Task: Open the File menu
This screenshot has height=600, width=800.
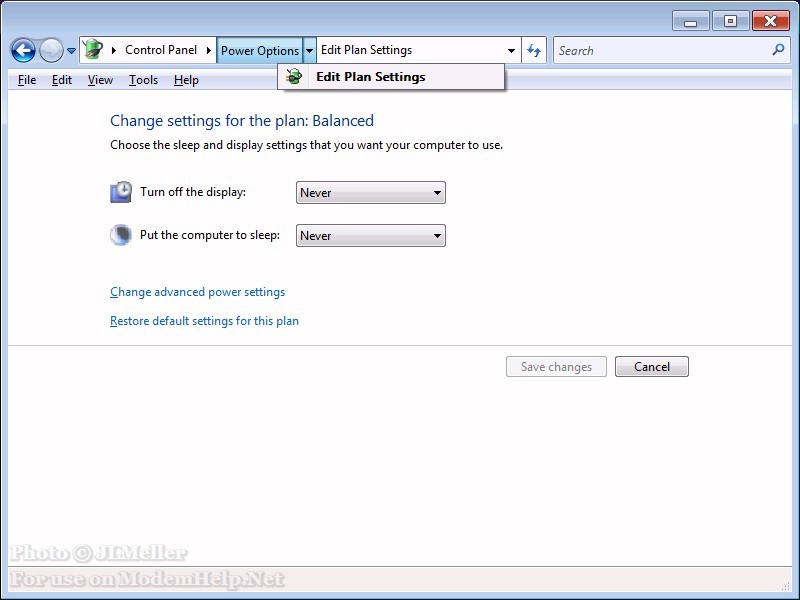Action: 27,80
